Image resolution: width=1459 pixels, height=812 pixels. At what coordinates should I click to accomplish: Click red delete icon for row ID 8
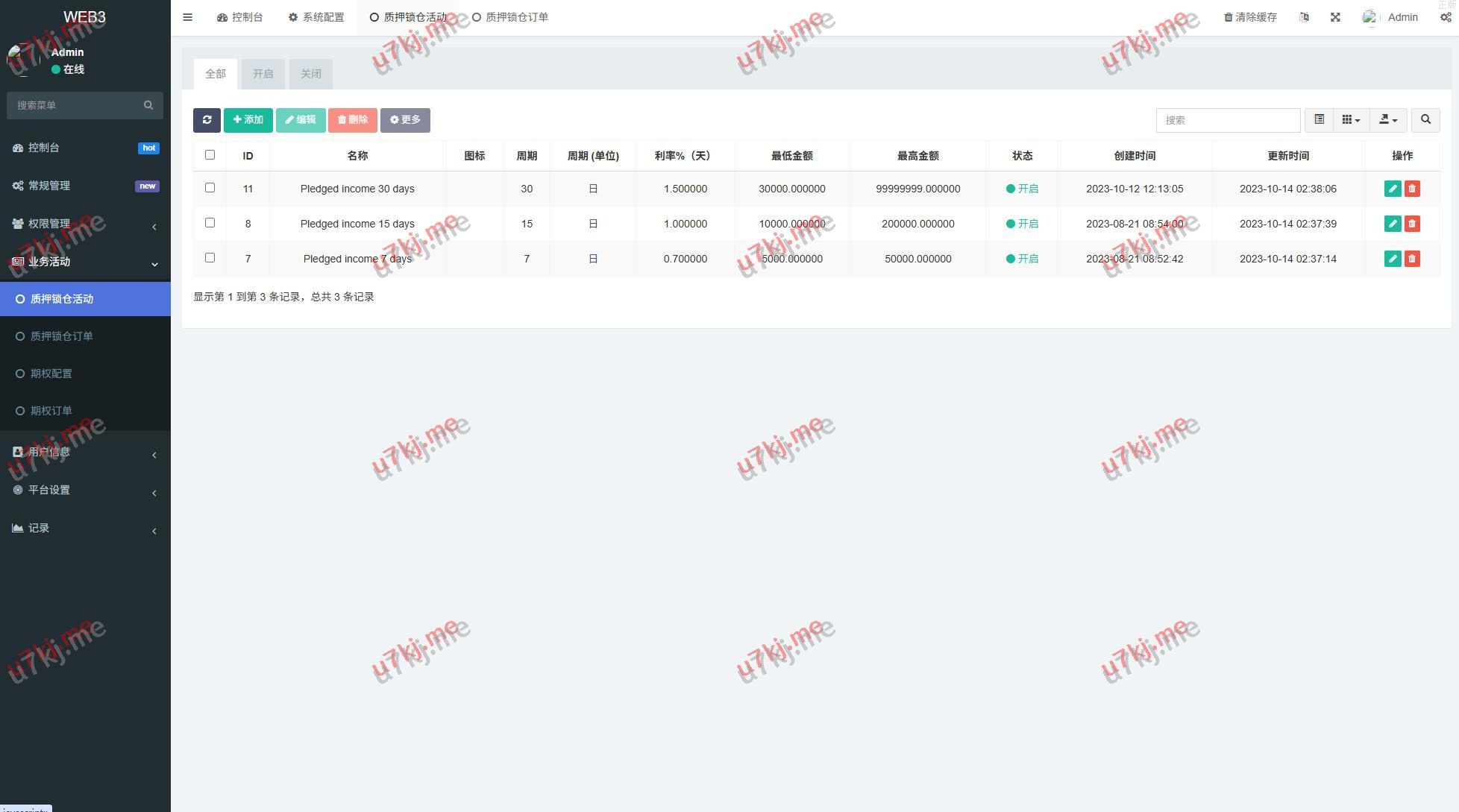pyautogui.click(x=1412, y=224)
